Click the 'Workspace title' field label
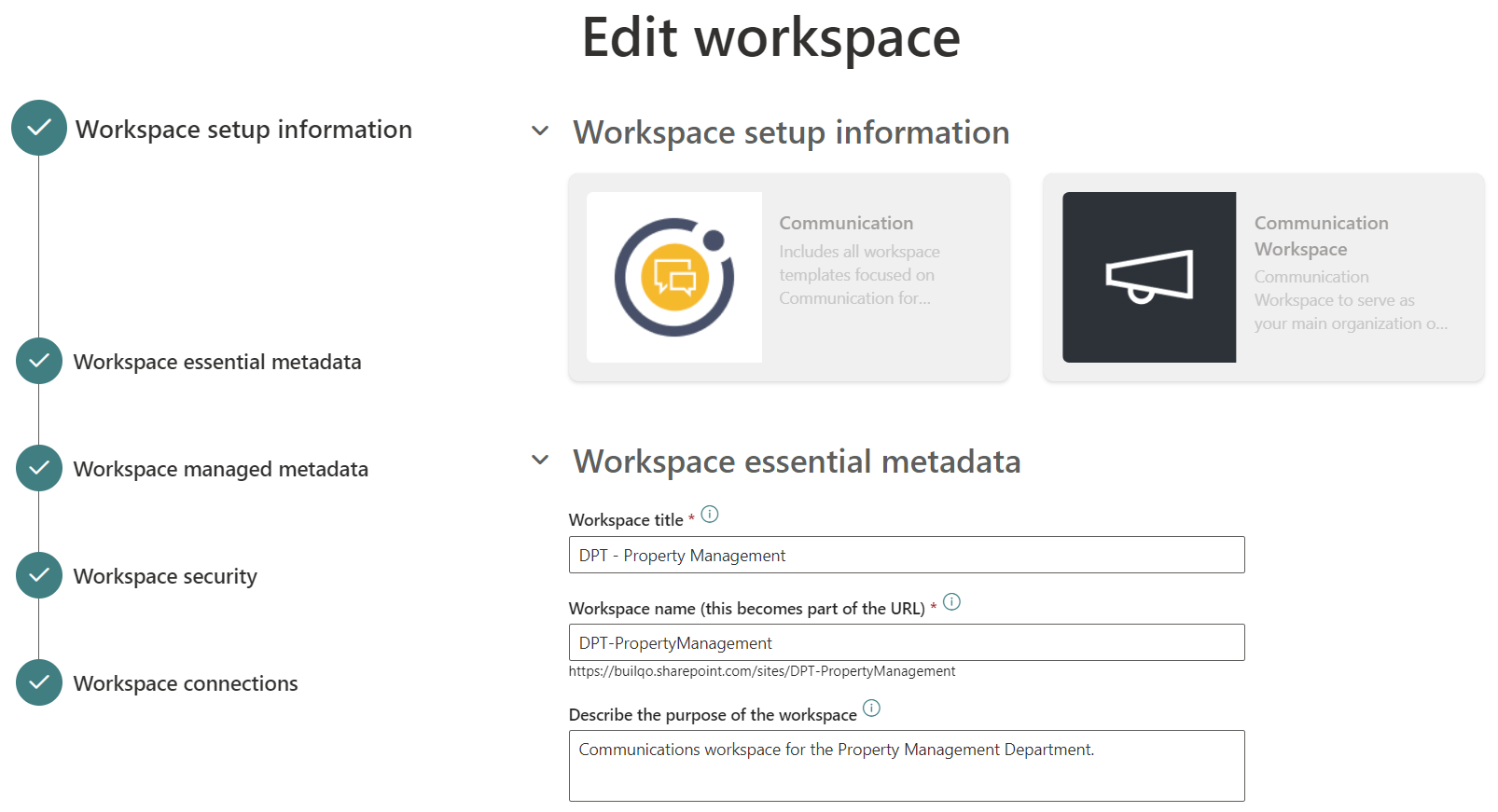1498x812 pixels. (x=626, y=520)
